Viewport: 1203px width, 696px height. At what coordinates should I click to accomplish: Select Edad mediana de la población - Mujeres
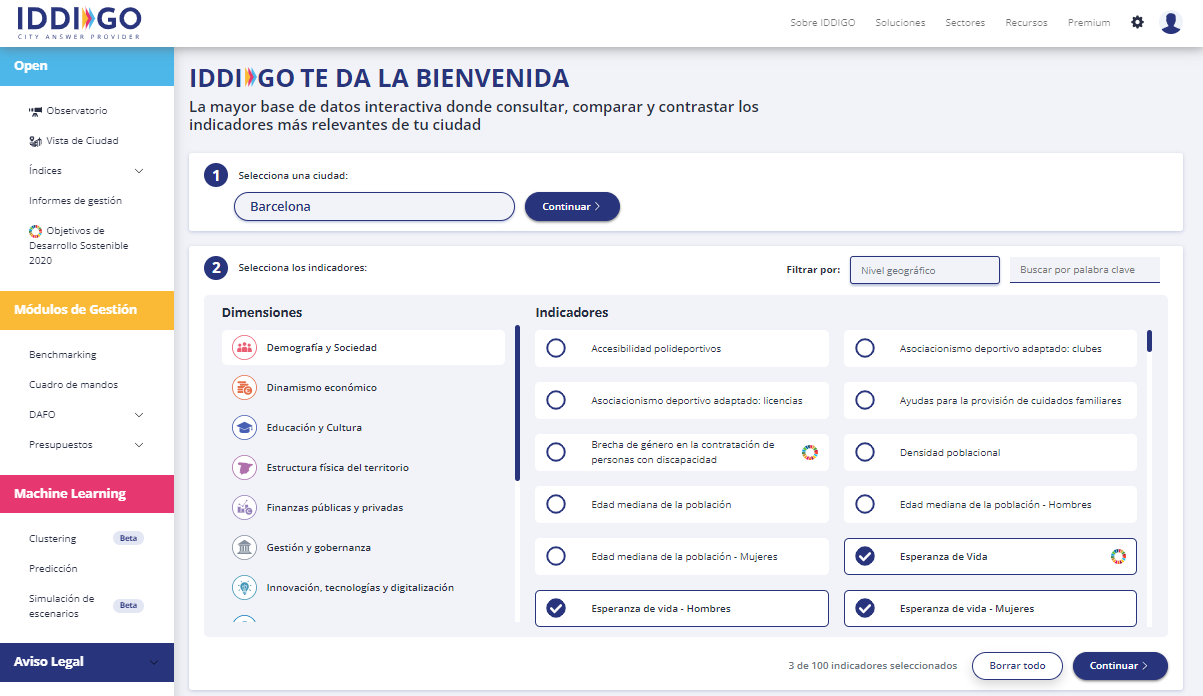point(556,556)
